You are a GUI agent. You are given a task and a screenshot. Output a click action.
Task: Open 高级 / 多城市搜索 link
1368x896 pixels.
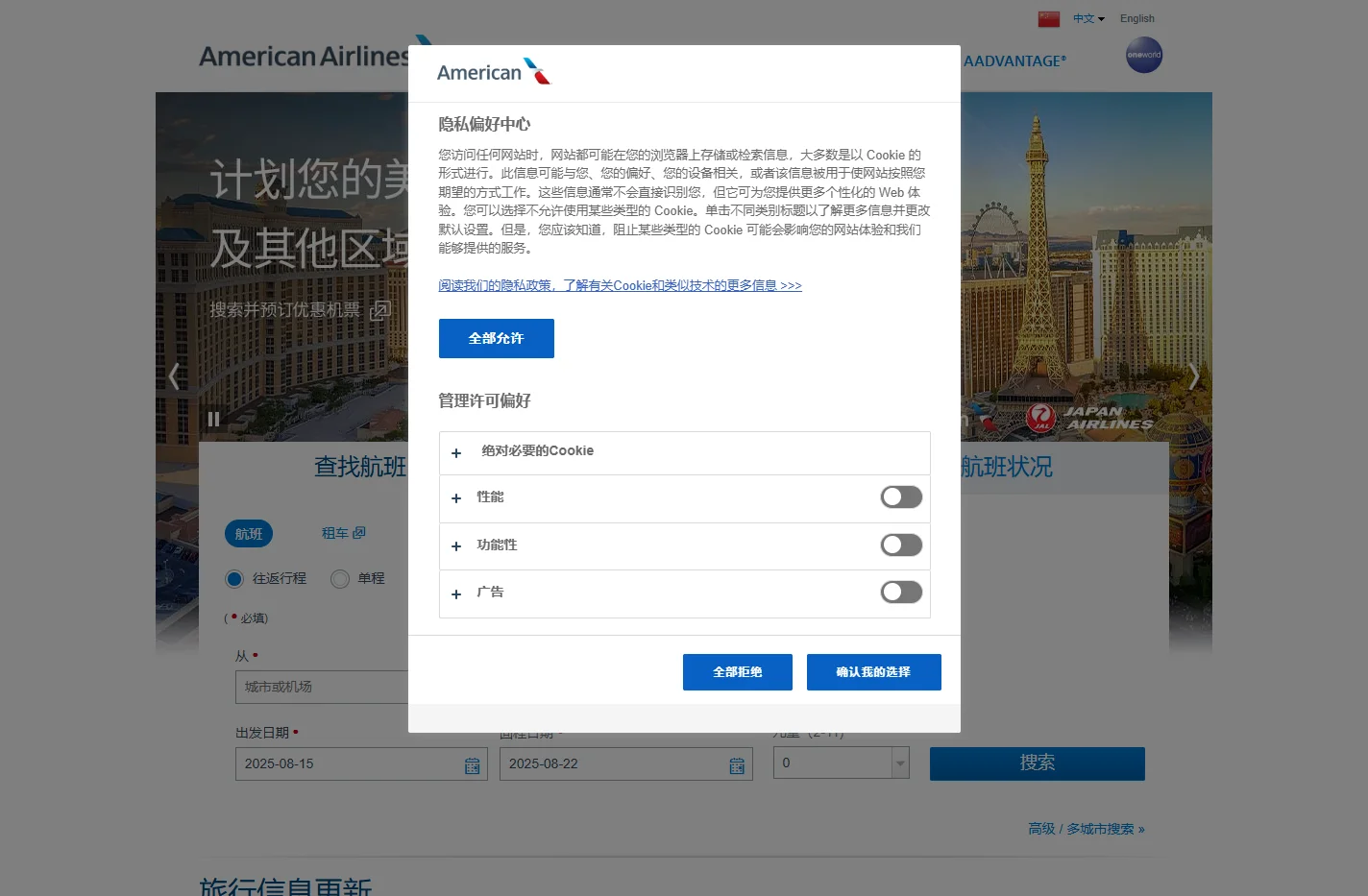(1086, 829)
